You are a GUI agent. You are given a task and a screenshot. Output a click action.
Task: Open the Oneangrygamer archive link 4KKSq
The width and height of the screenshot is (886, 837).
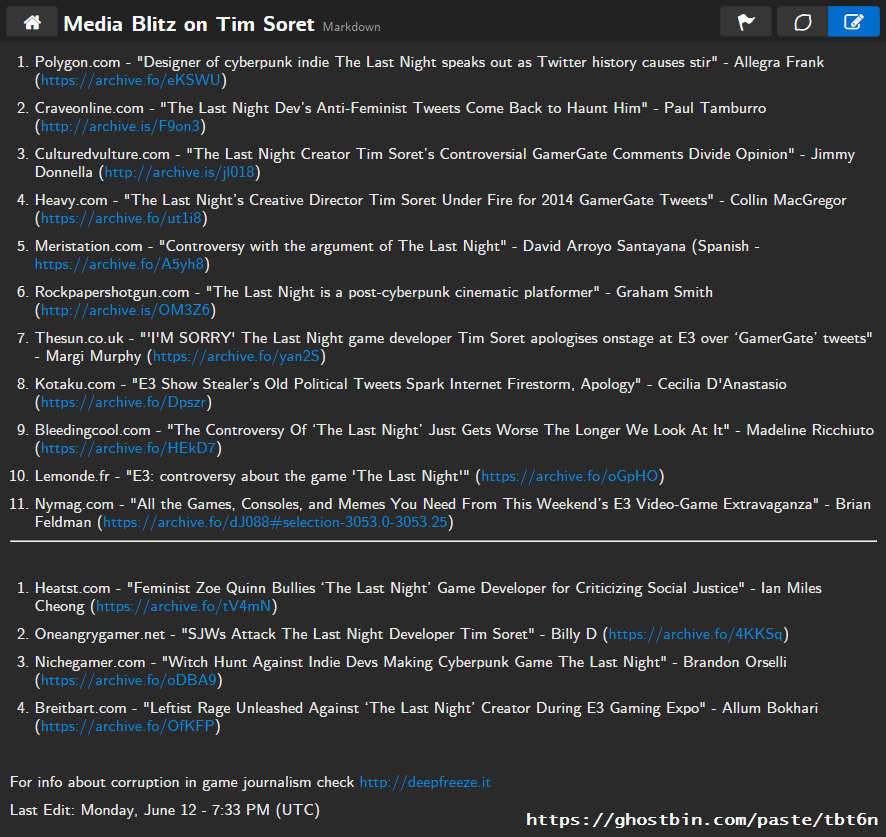point(696,634)
